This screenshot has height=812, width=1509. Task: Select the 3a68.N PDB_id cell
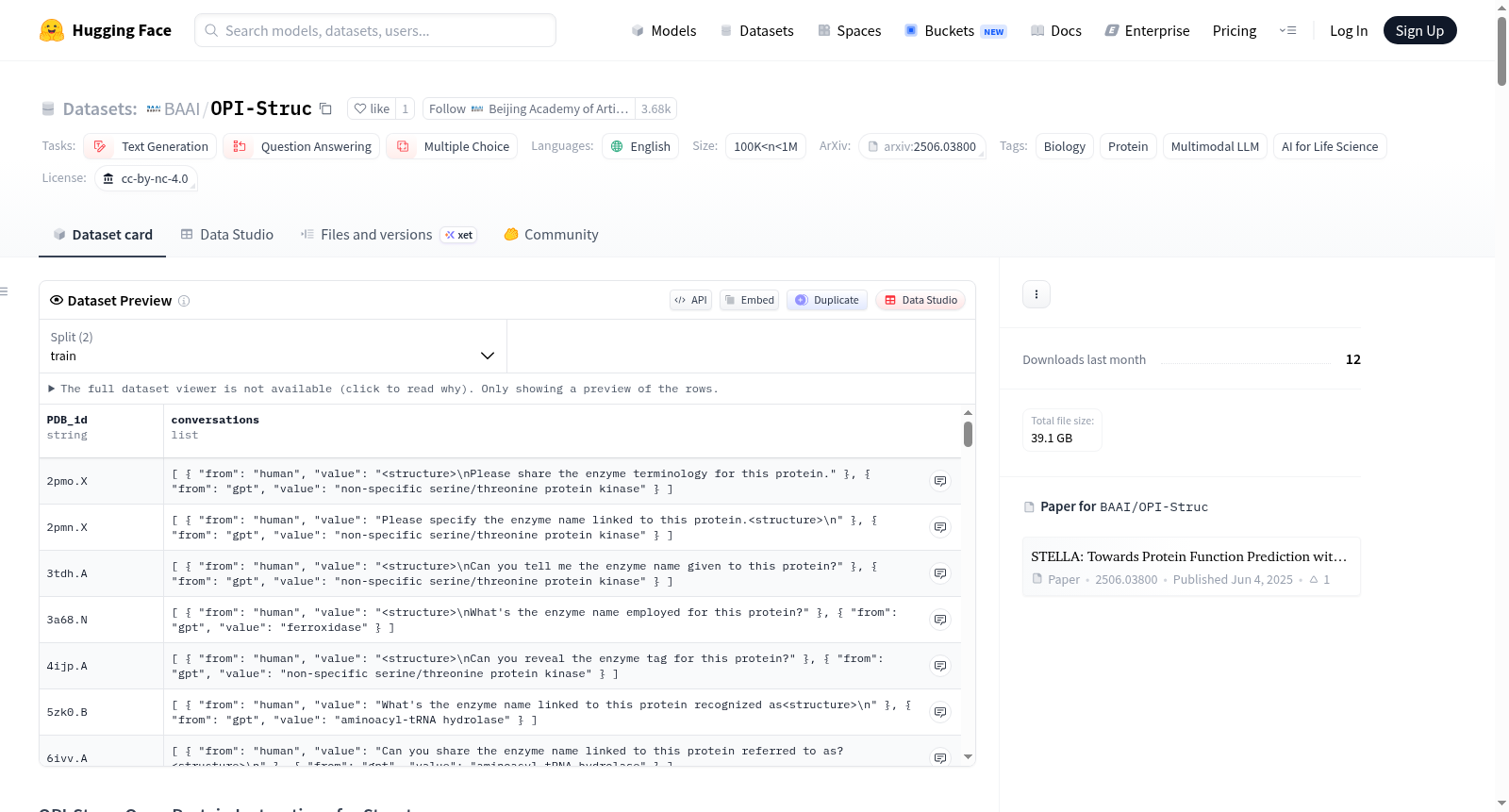pyautogui.click(x=101, y=620)
